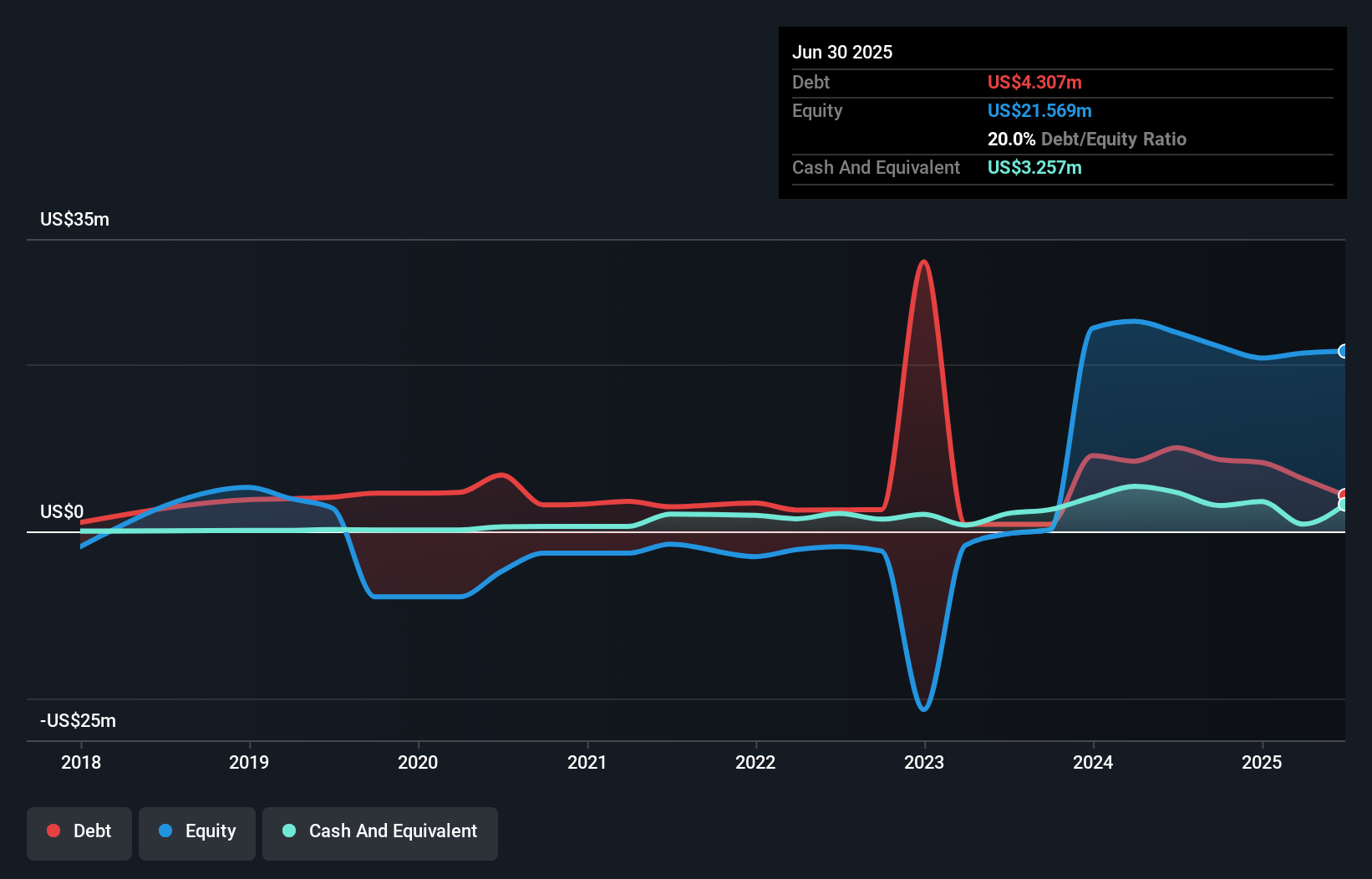Click the US$4.307m Debt value
Image resolution: width=1372 pixels, height=879 pixels.
click(1034, 82)
